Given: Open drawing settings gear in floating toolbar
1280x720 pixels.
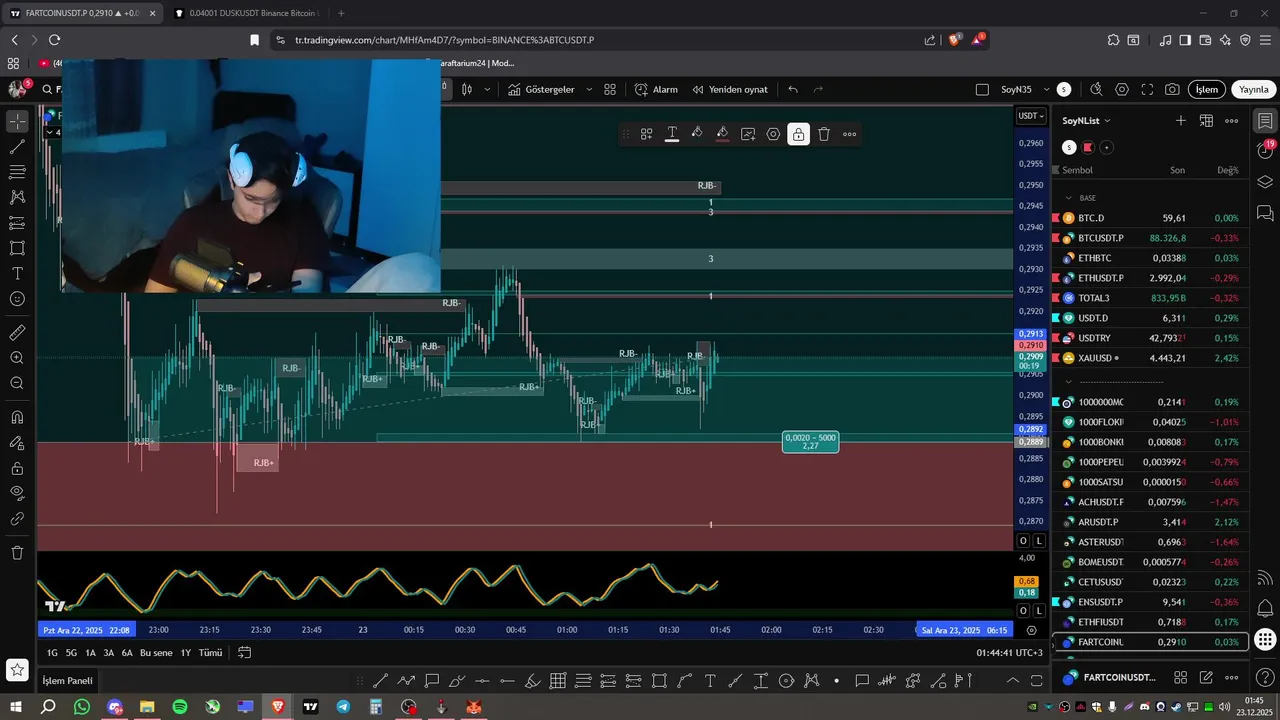Looking at the screenshot, I should click(x=773, y=134).
